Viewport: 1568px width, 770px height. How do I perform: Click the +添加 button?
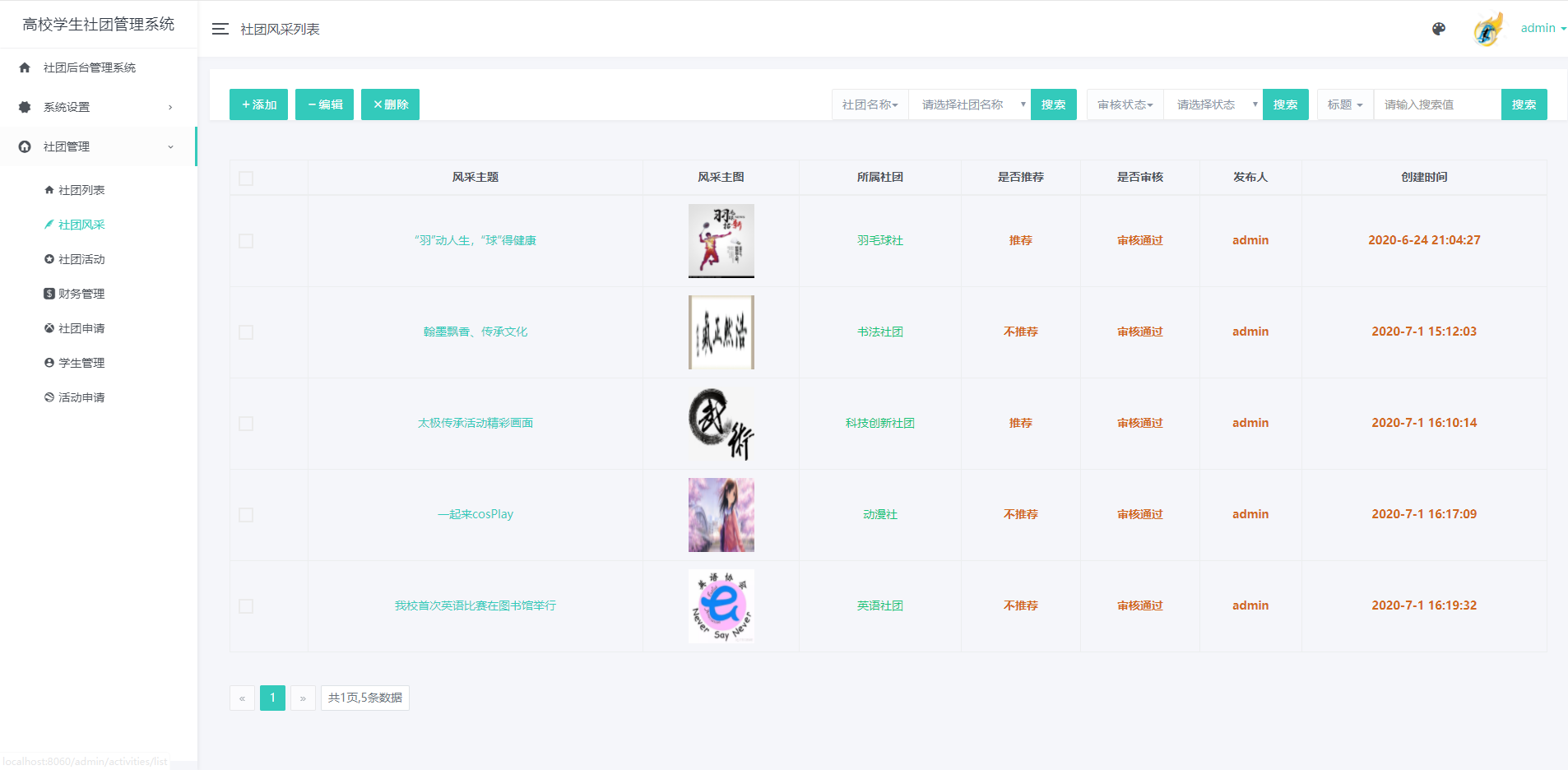[x=258, y=104]
